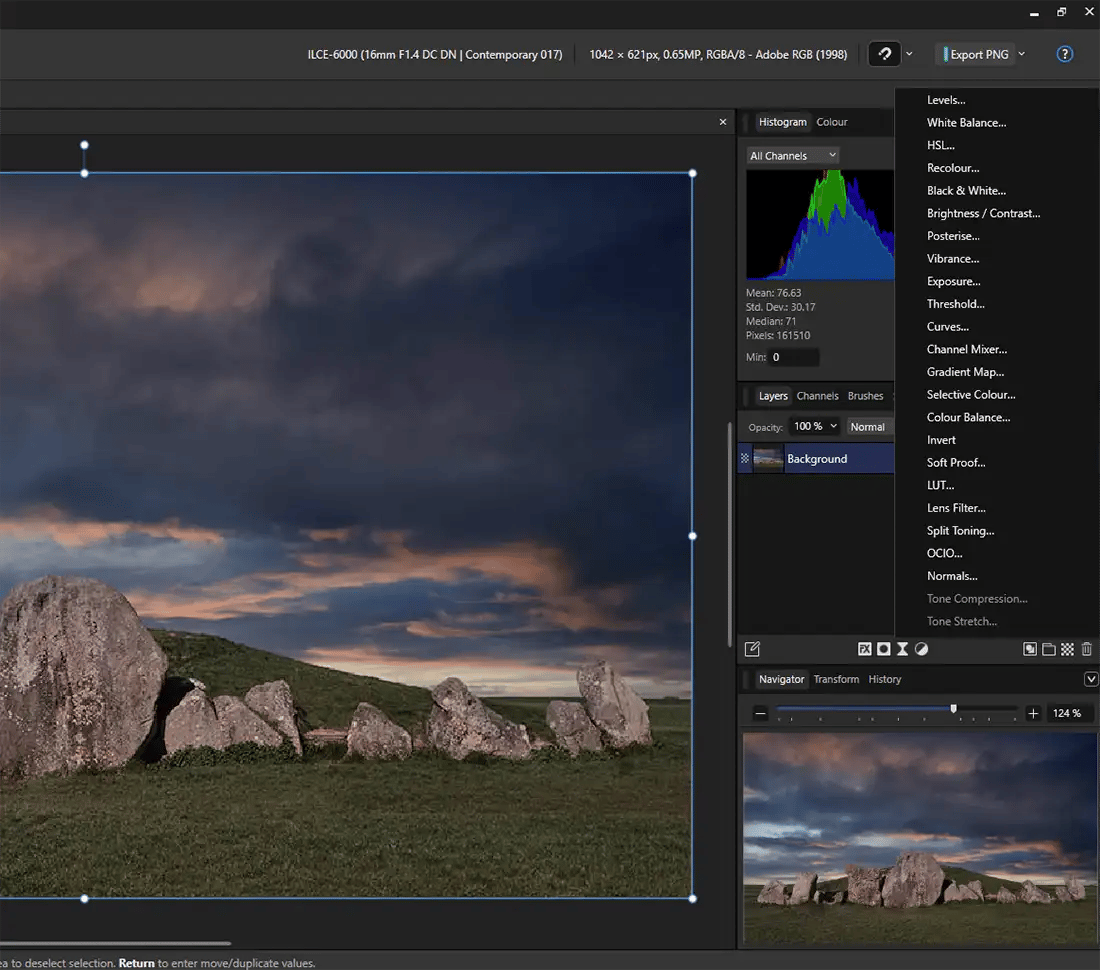Select Colour Balance... adjustment

[x=968, y=417]
